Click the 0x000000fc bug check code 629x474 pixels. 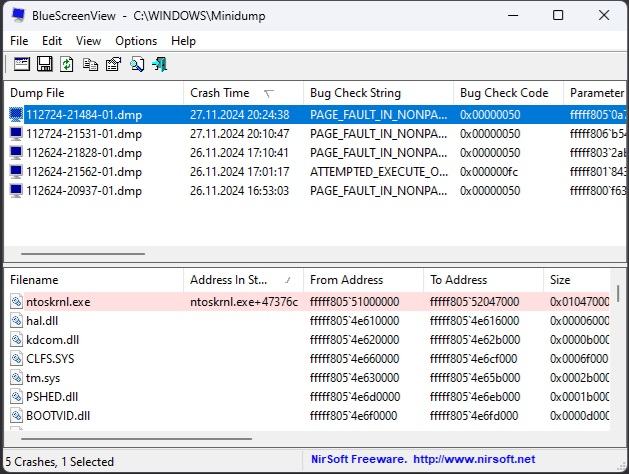[489, 172]
